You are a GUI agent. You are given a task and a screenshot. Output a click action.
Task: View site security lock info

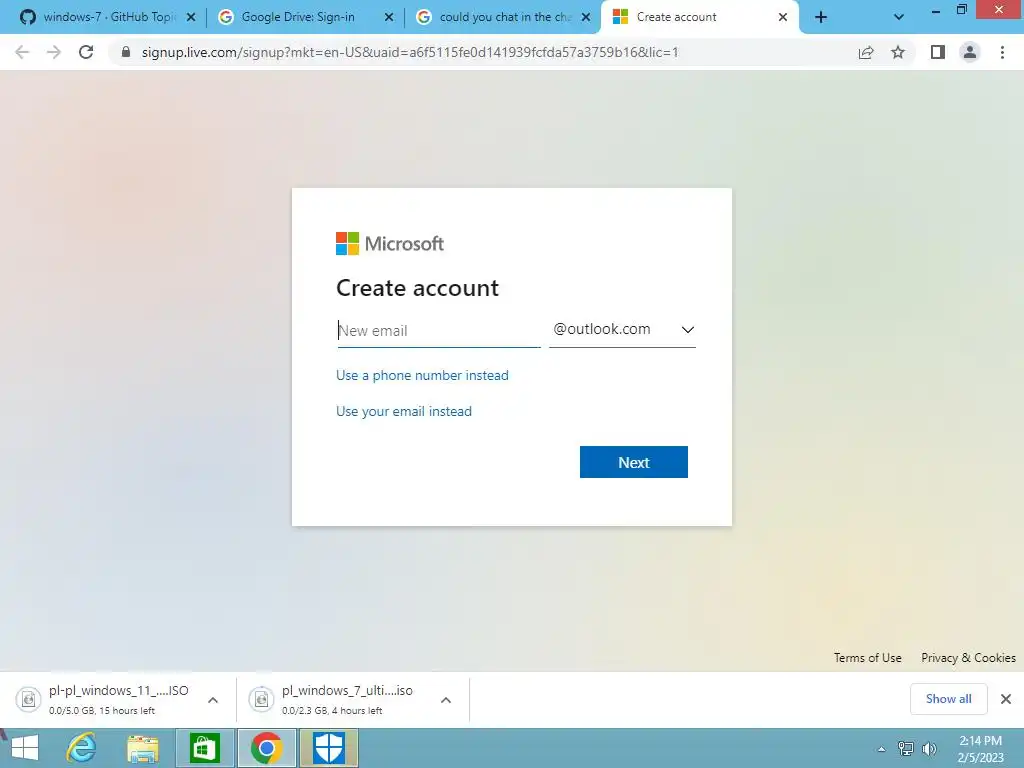pos(126,52)
